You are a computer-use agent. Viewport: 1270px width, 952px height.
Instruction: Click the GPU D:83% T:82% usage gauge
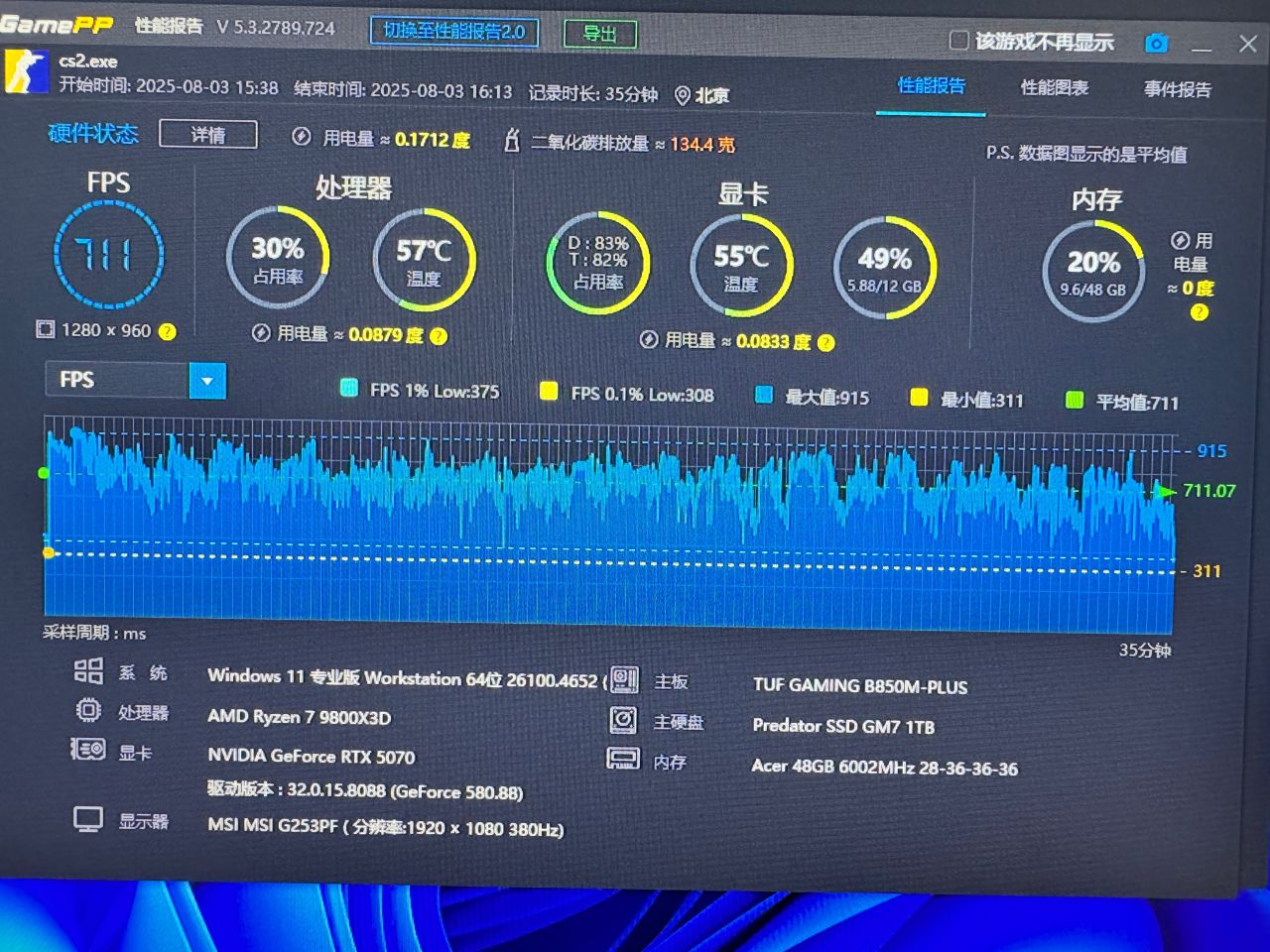(597, 264)
